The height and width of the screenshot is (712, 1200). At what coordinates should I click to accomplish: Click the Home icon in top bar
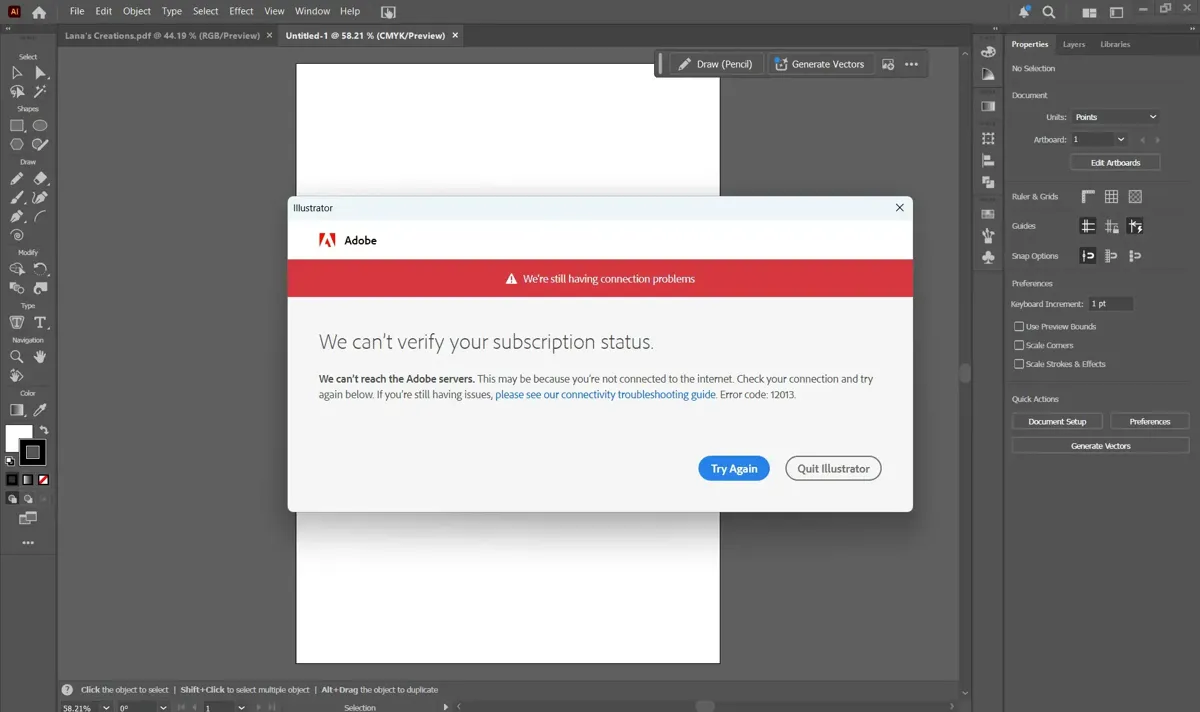click(x=39, y=12)
